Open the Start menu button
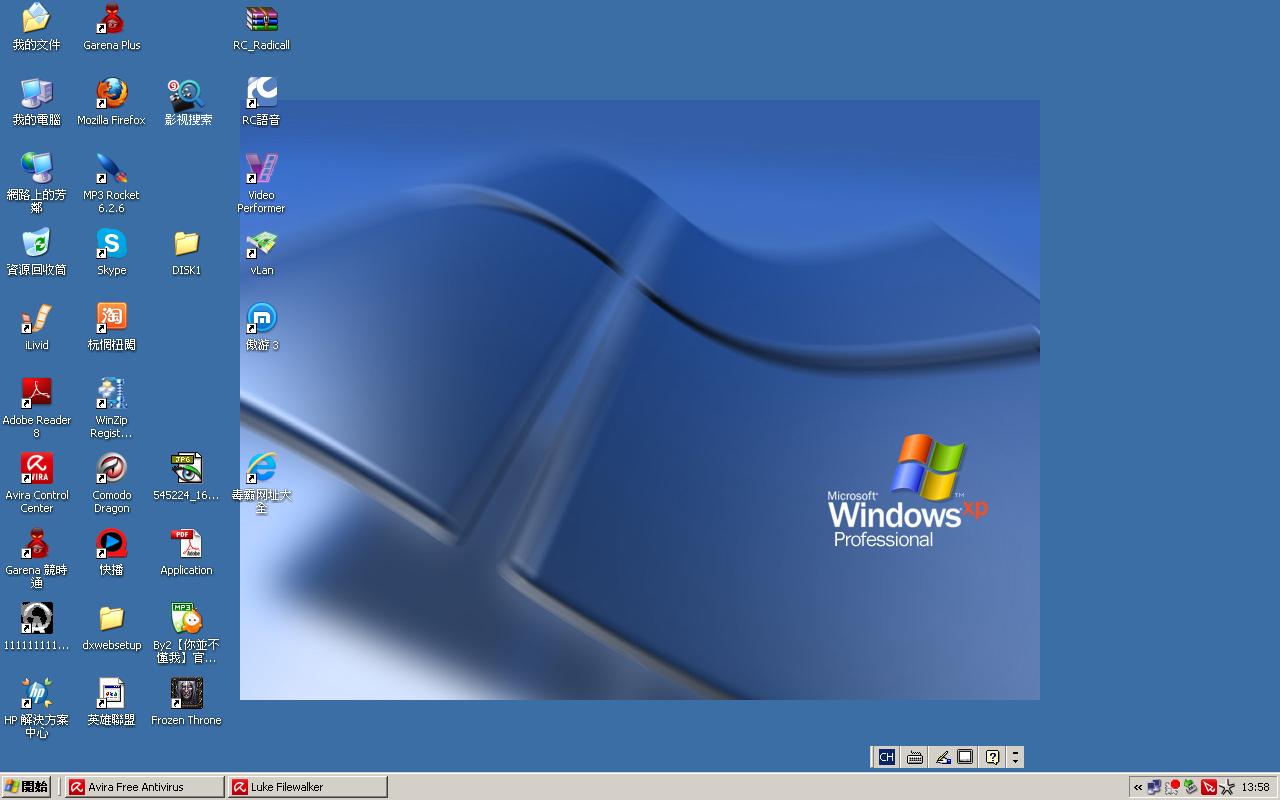Image resolution: width=1280 pixels, height=800 pixels. 27,787
